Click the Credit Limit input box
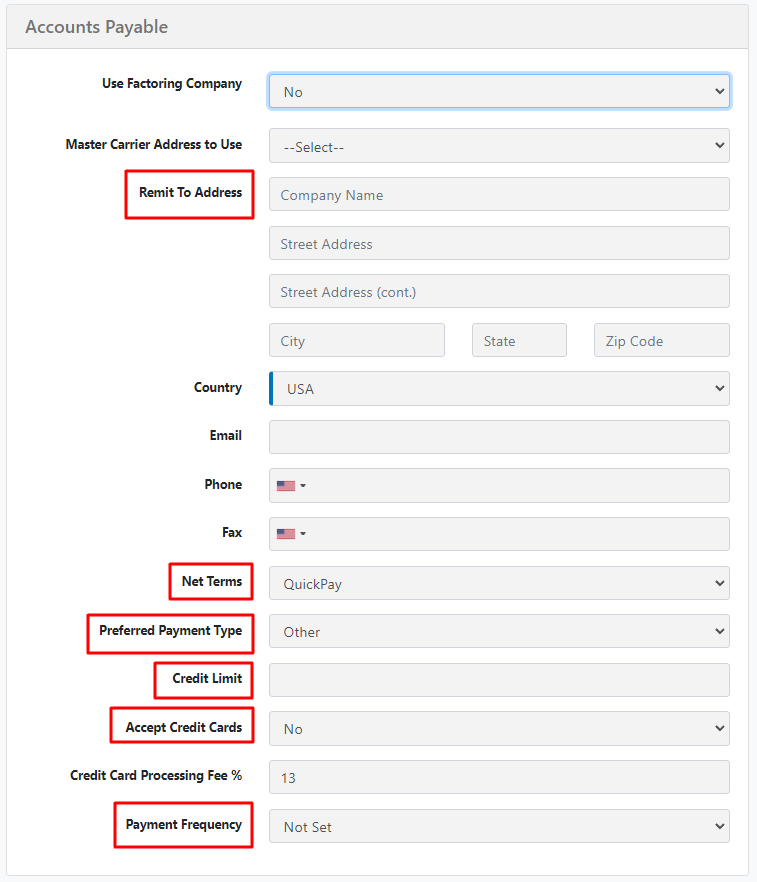Screen dimensions: 757x882 point(499,680)
